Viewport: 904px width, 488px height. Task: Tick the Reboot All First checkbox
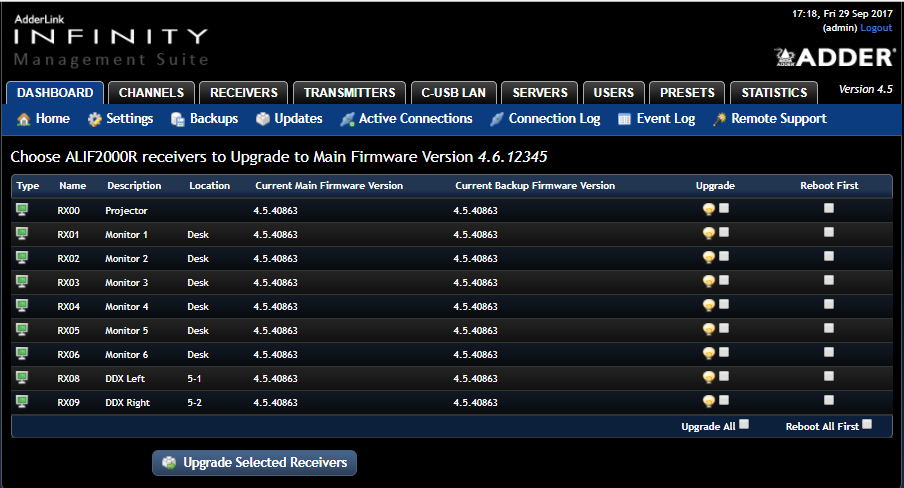click(x=867, y=424)
